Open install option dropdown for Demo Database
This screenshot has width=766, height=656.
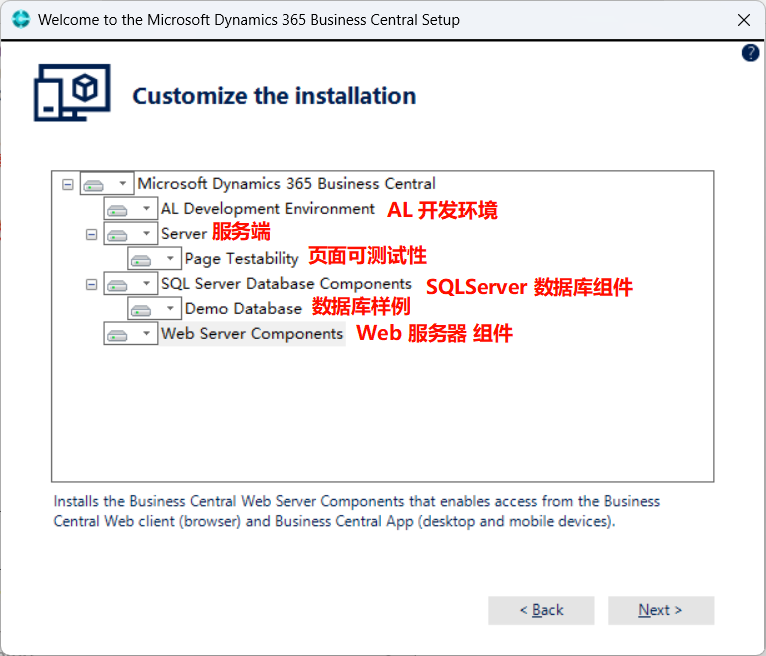154,309
